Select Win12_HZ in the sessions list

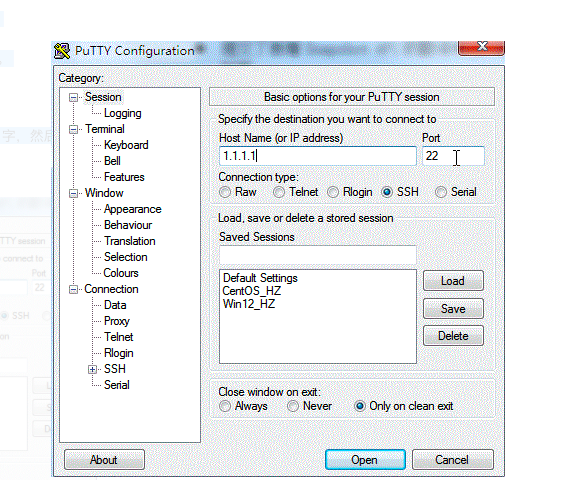coord(249,304)
